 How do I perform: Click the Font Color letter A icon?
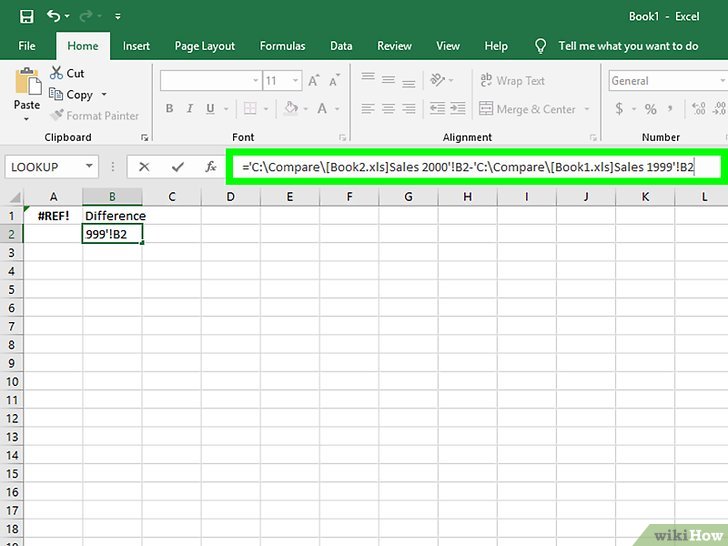(x=322, y=109)
